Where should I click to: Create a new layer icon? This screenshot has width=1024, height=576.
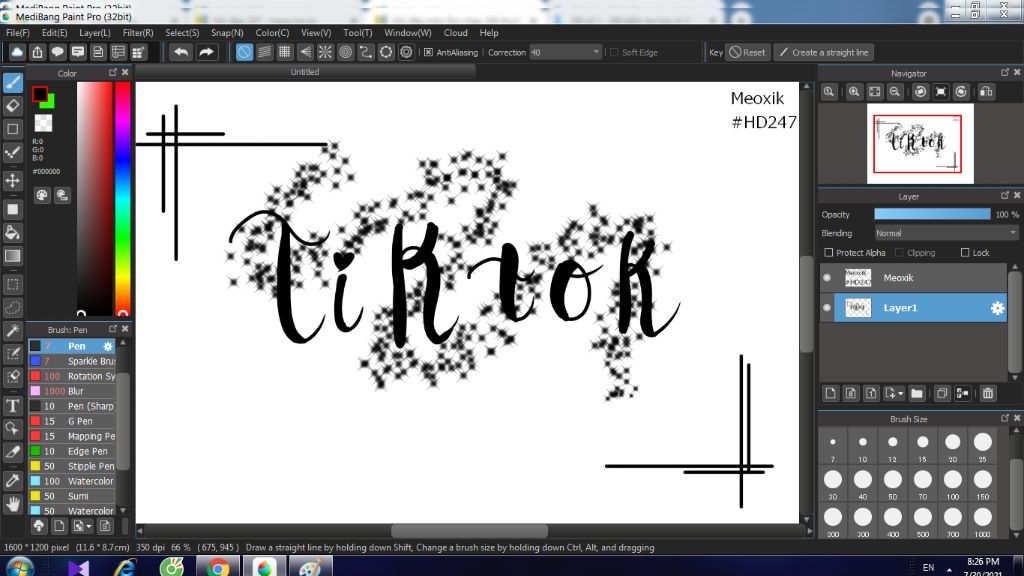tap(830, 393)
